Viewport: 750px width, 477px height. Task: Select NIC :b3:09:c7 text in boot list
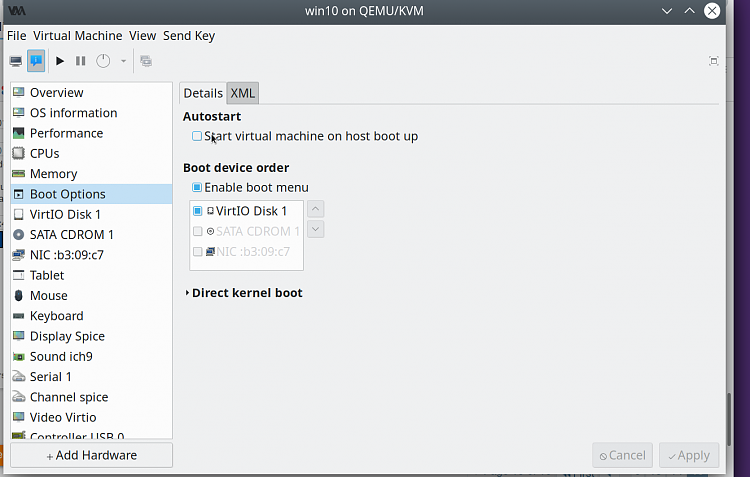253,252
